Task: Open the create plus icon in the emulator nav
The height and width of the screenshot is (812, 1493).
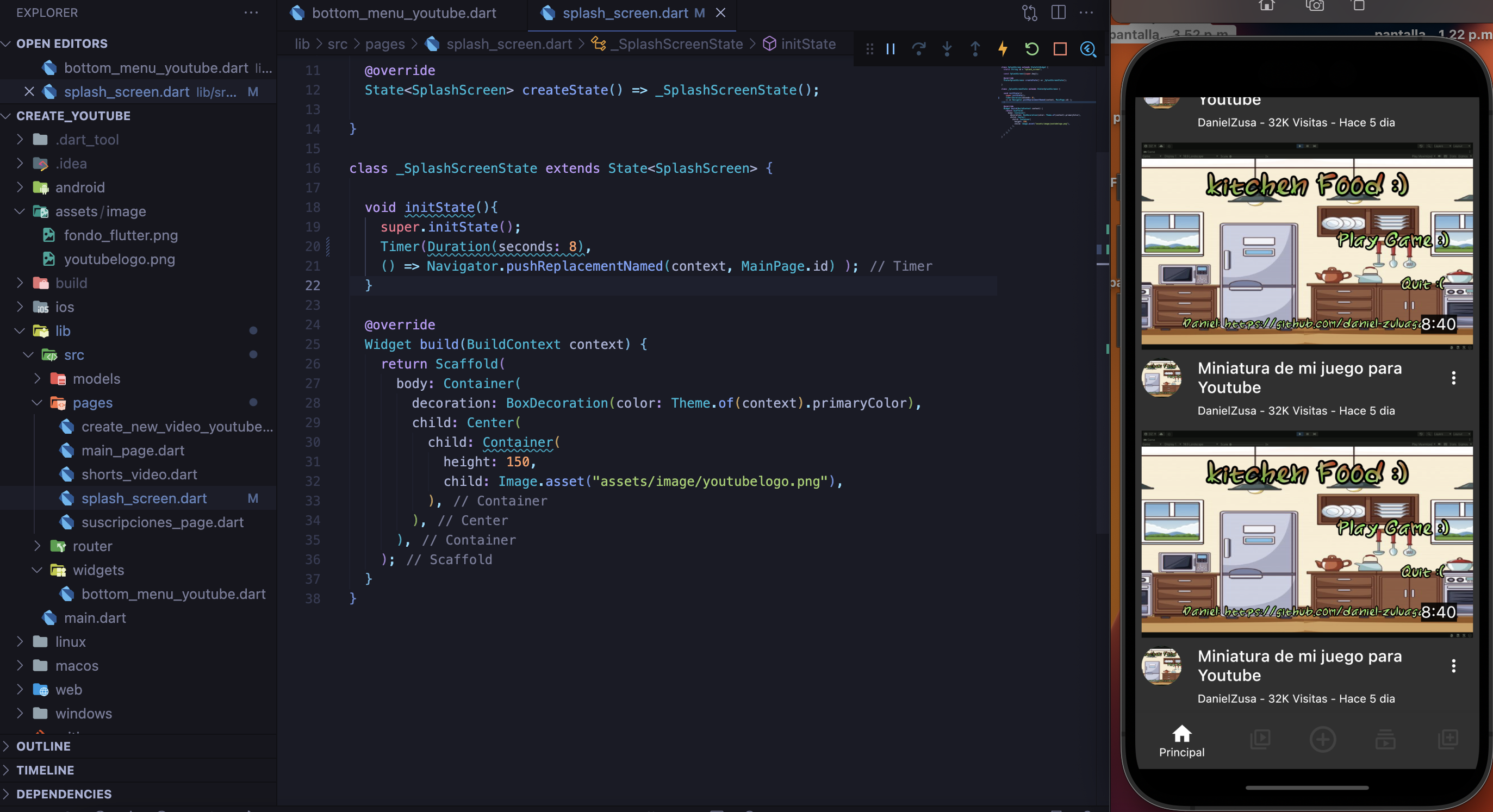Action: click(1323, 740)
